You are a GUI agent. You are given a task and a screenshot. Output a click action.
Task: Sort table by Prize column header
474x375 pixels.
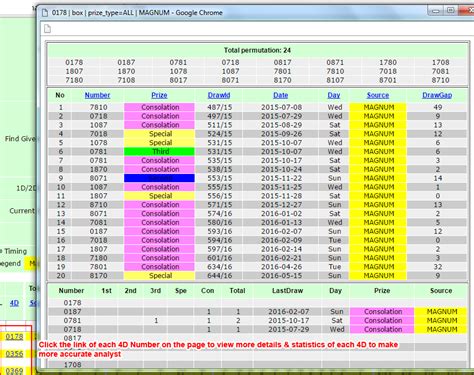[x=159, y=95]
